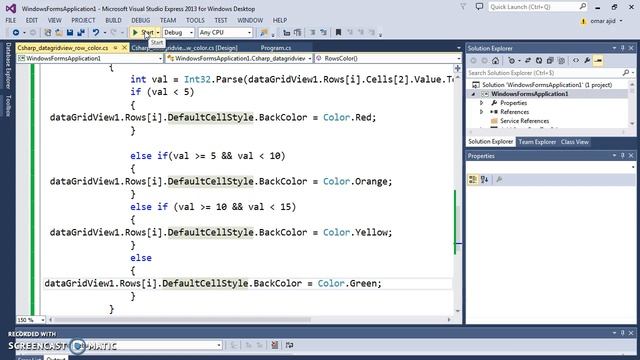Toggle pin on Csharp_datagridview_row_color.cs tab
The height and width of the screenshot is (360, 640).
[x=116, y=48]
